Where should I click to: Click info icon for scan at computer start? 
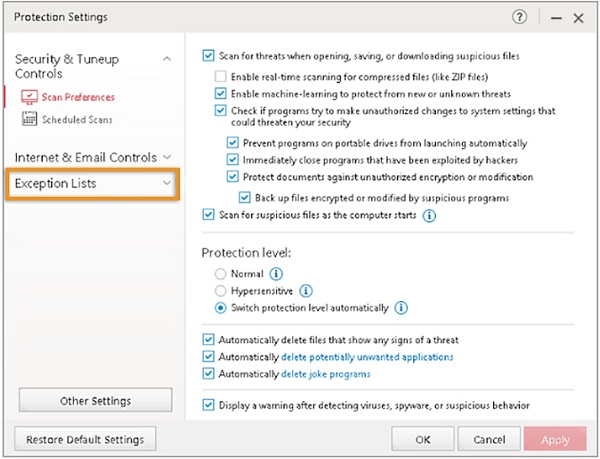pos(430,214)
